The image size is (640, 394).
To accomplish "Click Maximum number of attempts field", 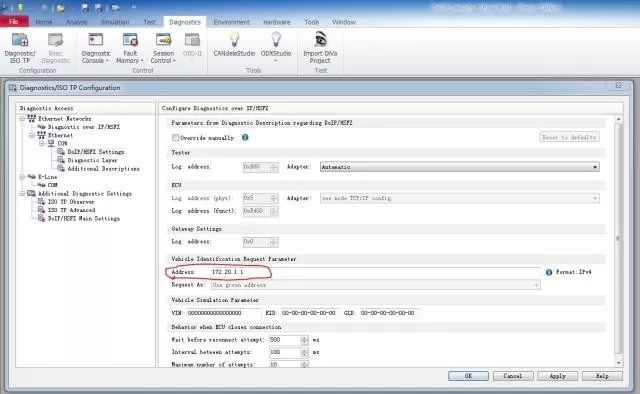I will tap(285, 364).
